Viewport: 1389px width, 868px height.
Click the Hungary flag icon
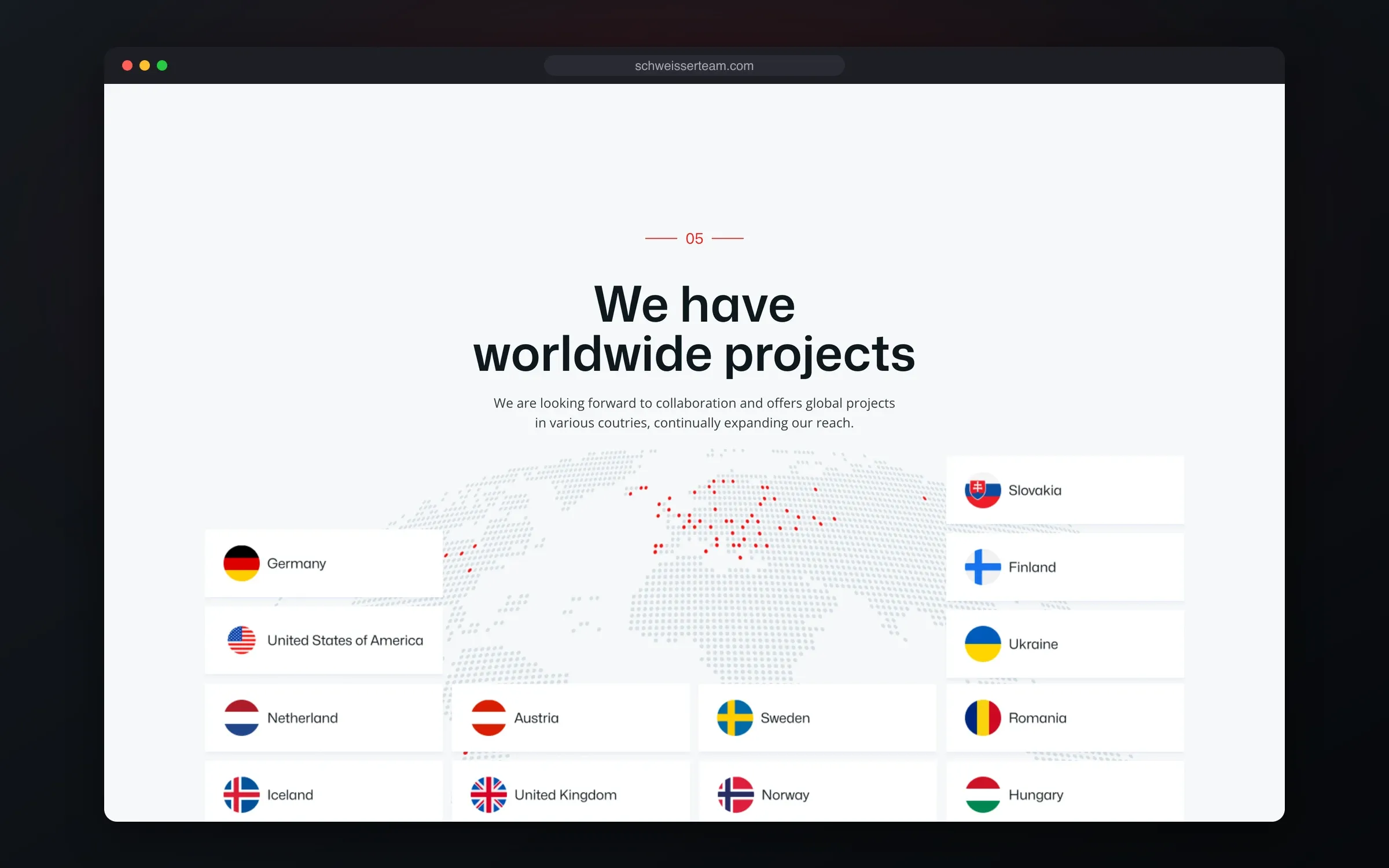point(983,795)
